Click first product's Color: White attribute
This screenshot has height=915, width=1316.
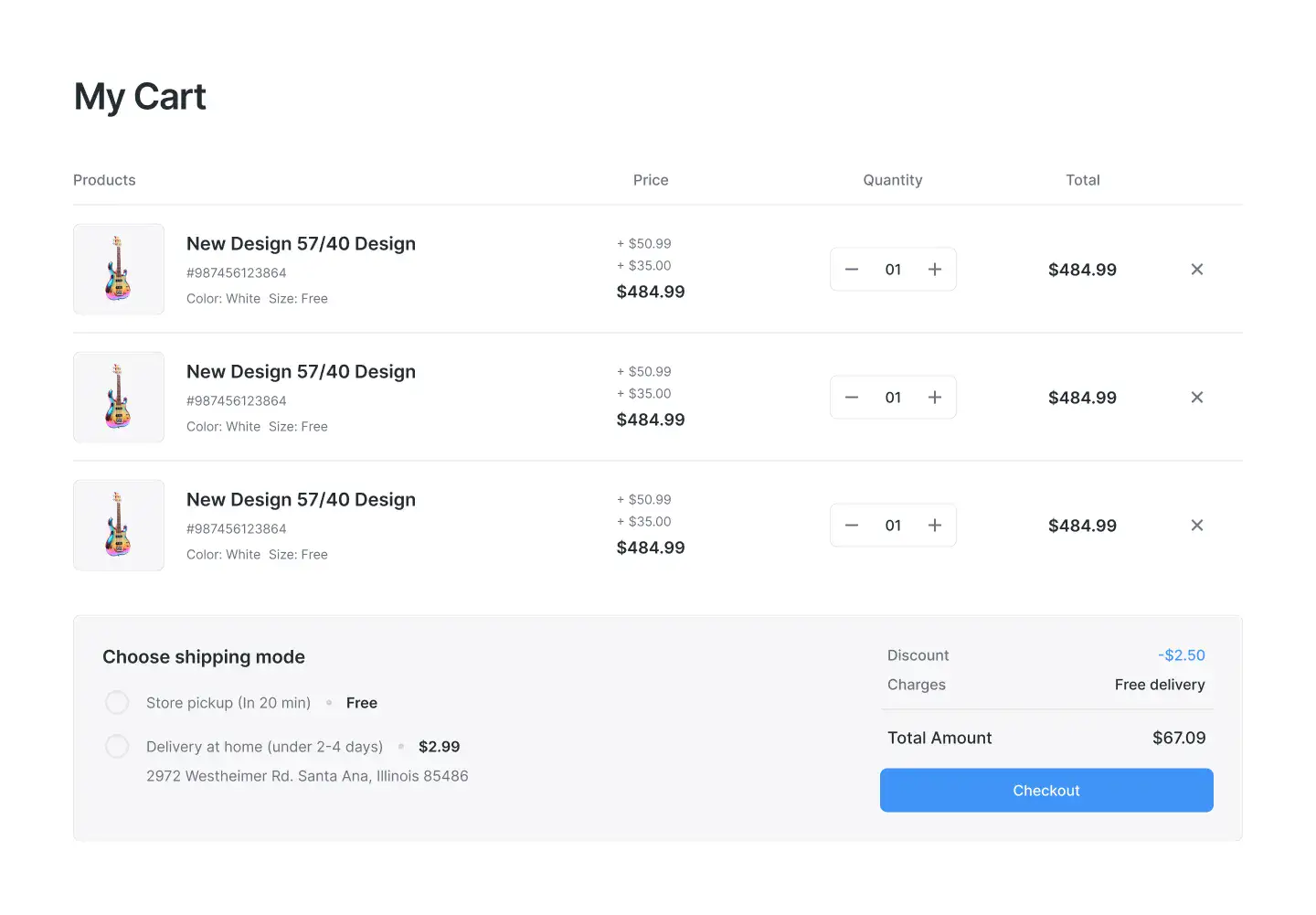224,299
